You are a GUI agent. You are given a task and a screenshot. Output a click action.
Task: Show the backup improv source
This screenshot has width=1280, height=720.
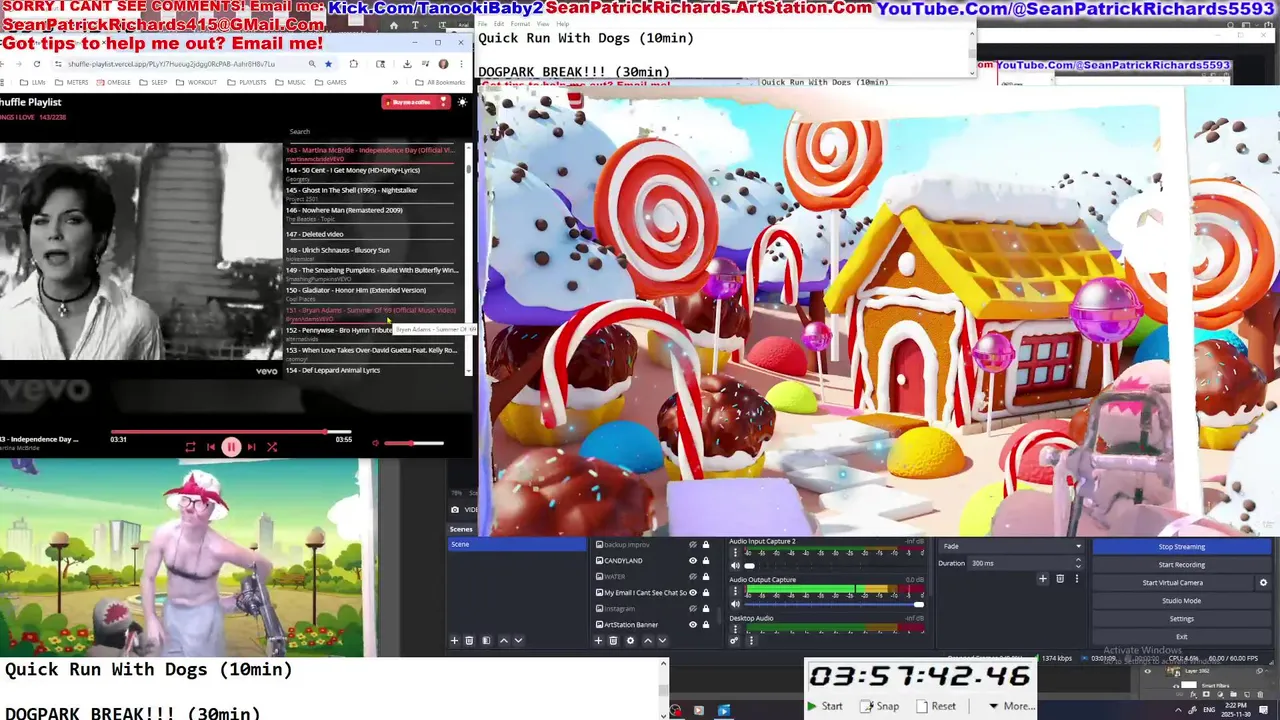pos(692,545)
